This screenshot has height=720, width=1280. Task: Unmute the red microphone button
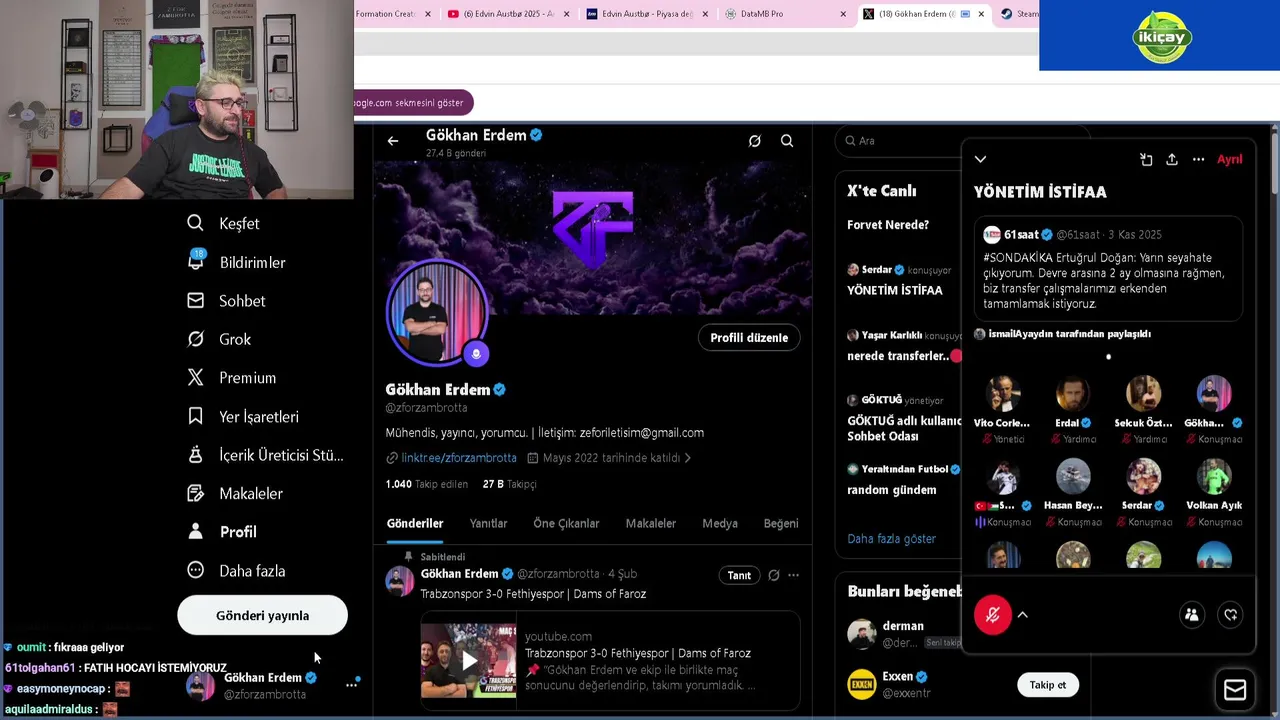tap(993, 615)
